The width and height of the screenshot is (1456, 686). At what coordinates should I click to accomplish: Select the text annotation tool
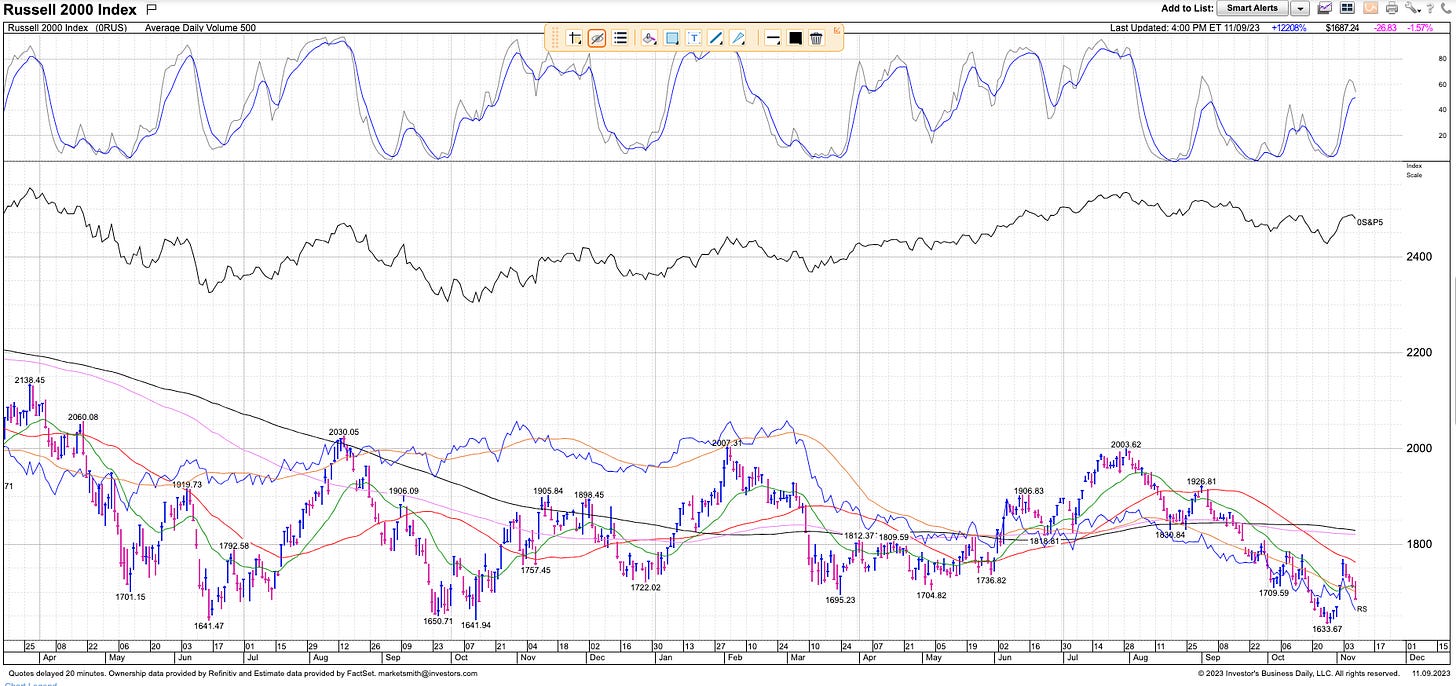[x=694, y=38]
